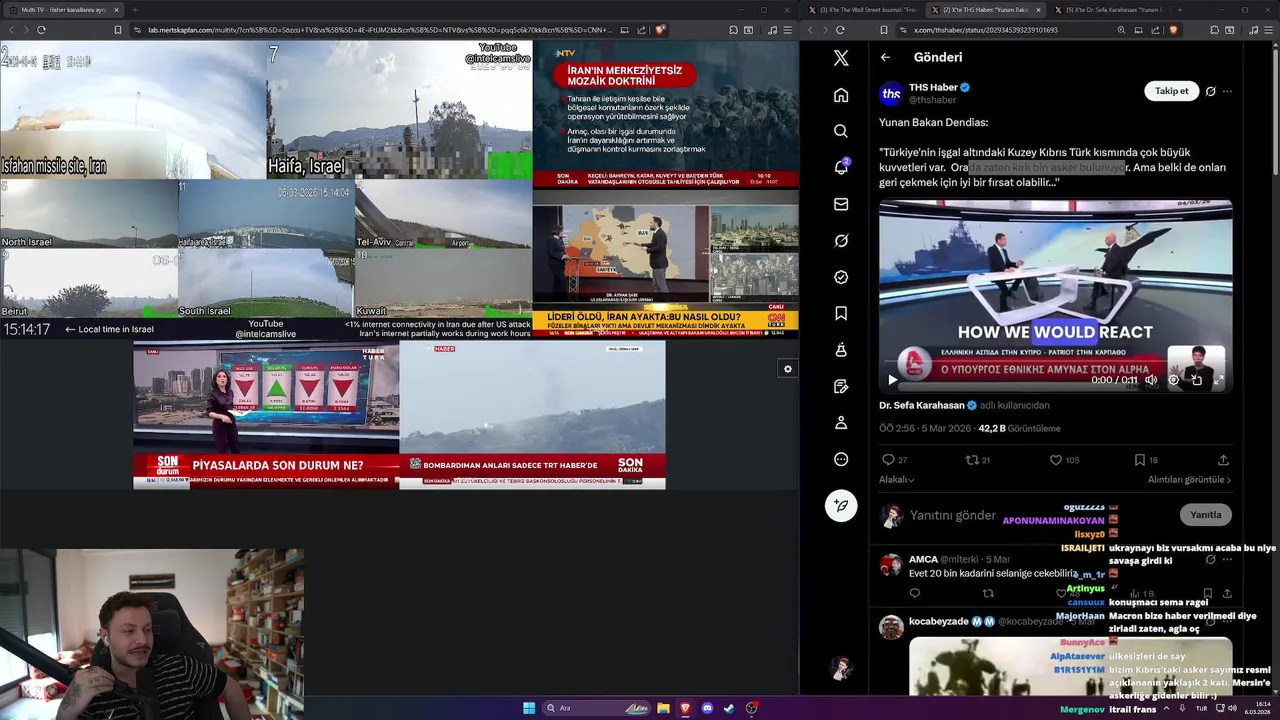1280x720 pixels.
Task: Bookmark the page in the left browser
Action: (x=117, y=30)
